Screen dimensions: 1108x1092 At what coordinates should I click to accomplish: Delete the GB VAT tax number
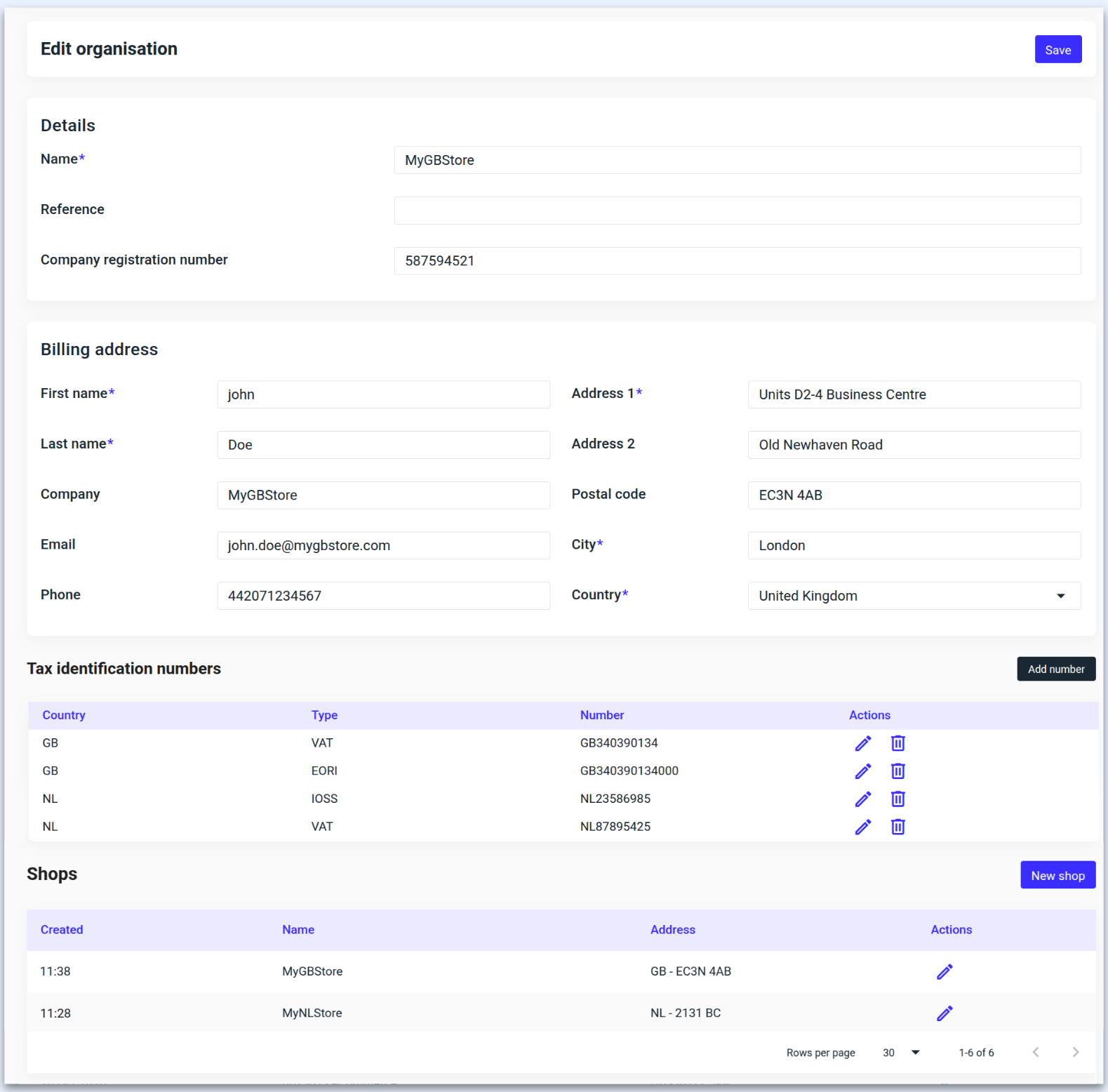pyautogui.click(x=897, y=743)
